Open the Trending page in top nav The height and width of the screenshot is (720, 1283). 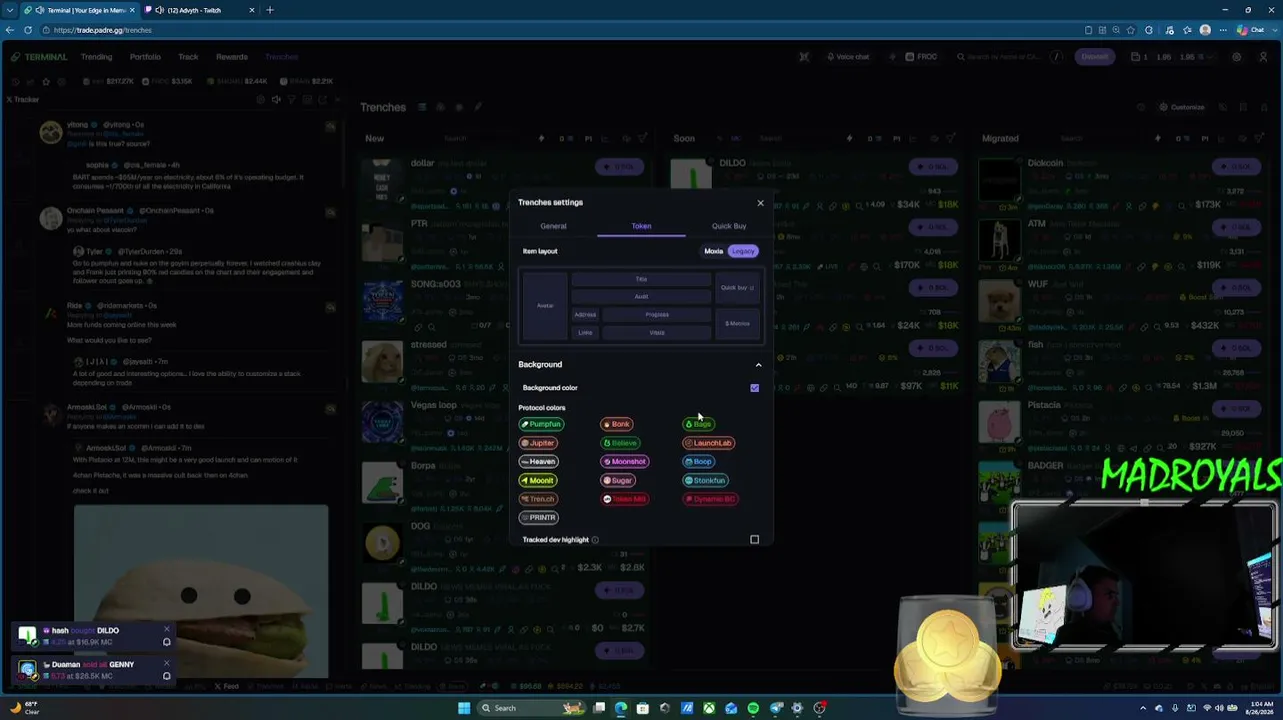point(96,57)
